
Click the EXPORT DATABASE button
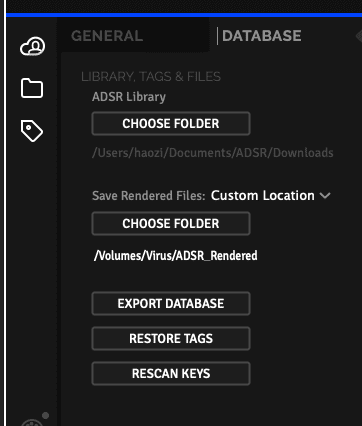coord(171,304)
